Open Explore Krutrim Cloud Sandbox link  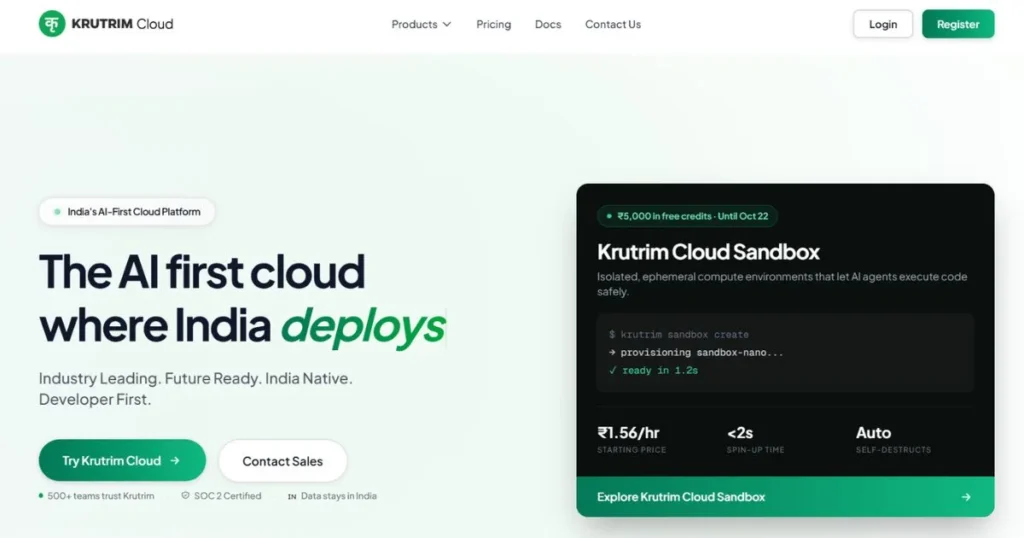pos(785,497)
